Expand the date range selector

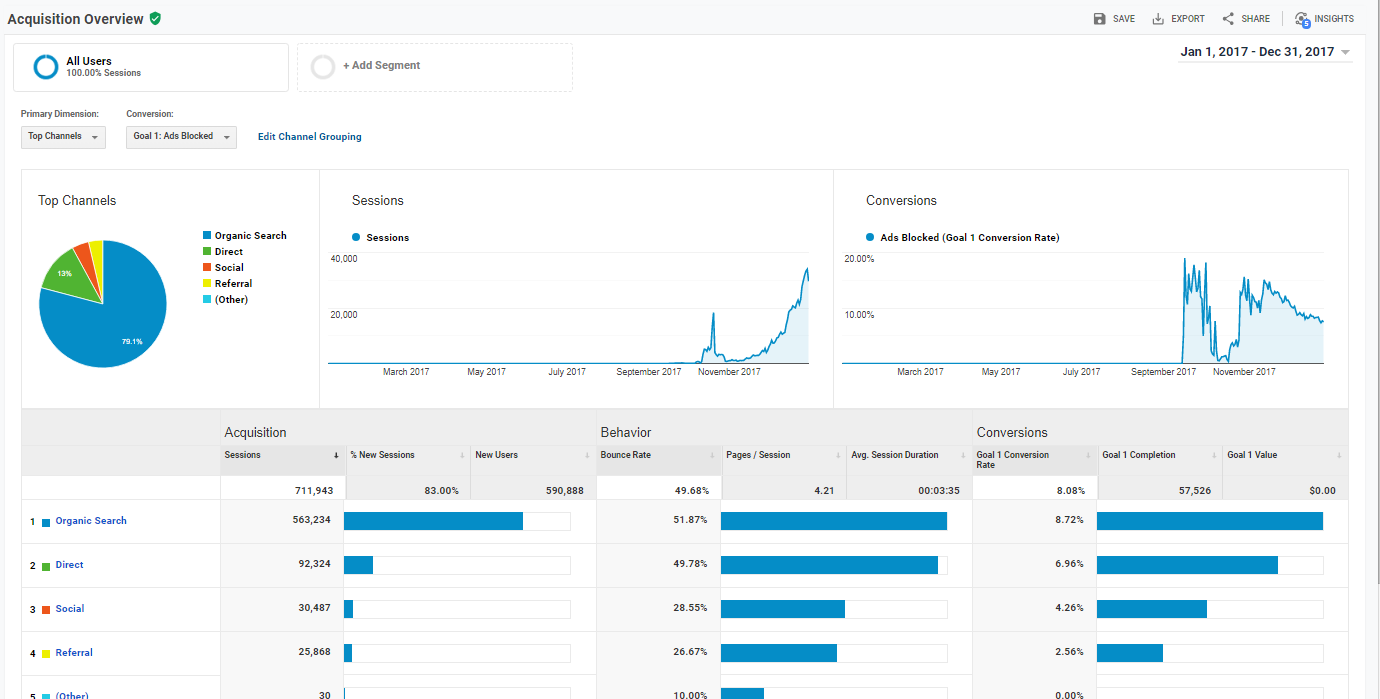click(1265, 52)
